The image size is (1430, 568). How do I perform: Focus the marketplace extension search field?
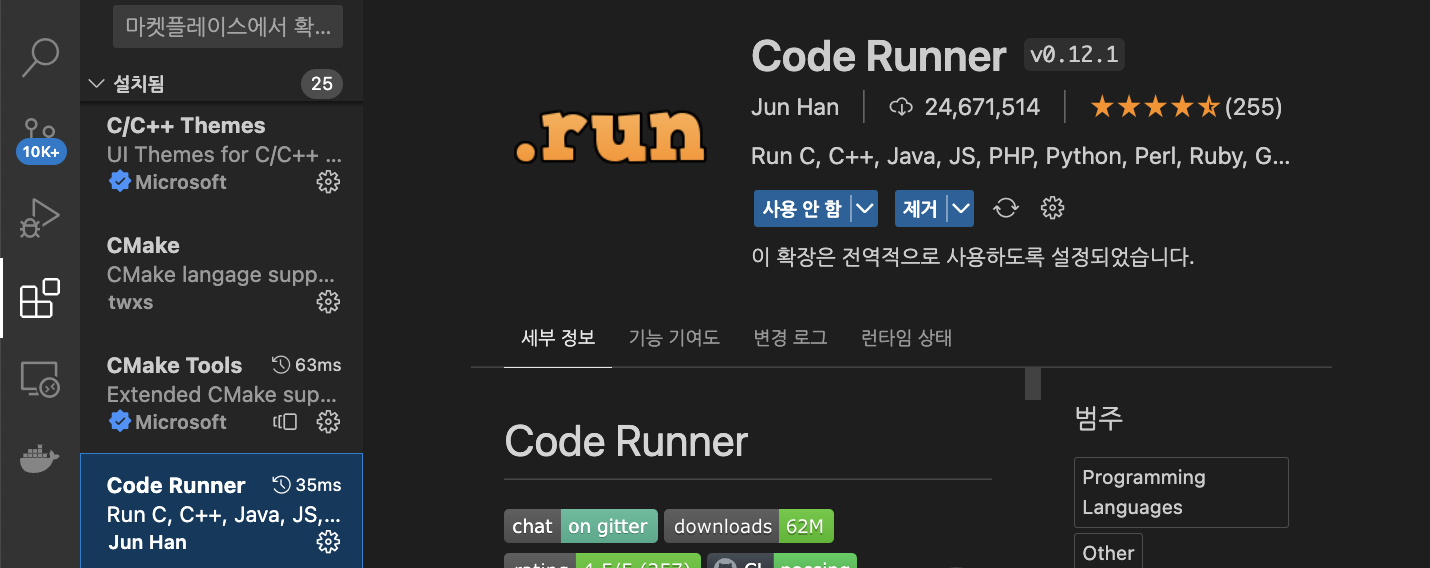click(228, 27)
